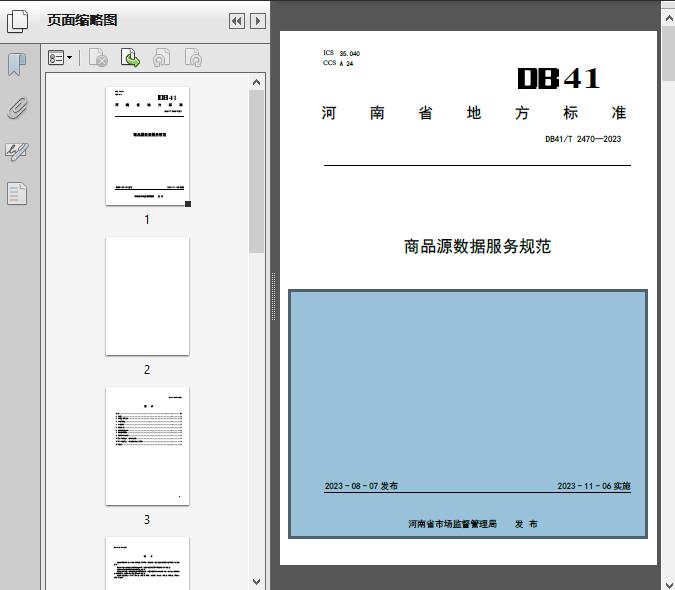
Task: Click the pane divider grip handle
Action: (x=274, y=296)
